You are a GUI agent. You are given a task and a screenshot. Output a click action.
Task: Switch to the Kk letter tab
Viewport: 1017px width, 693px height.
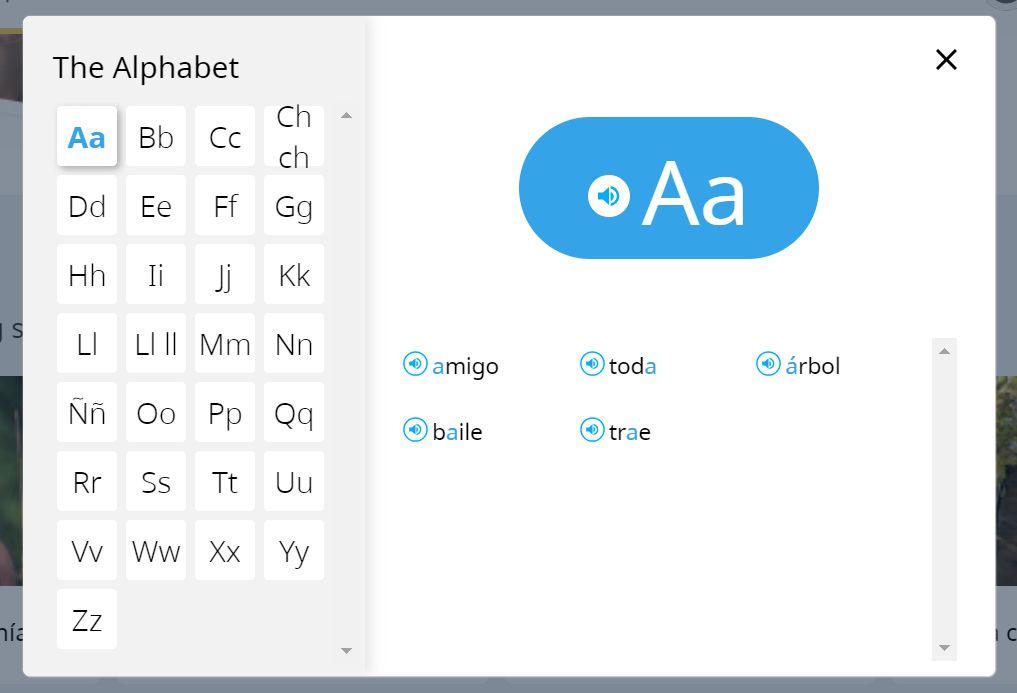(x=293, y=274)
